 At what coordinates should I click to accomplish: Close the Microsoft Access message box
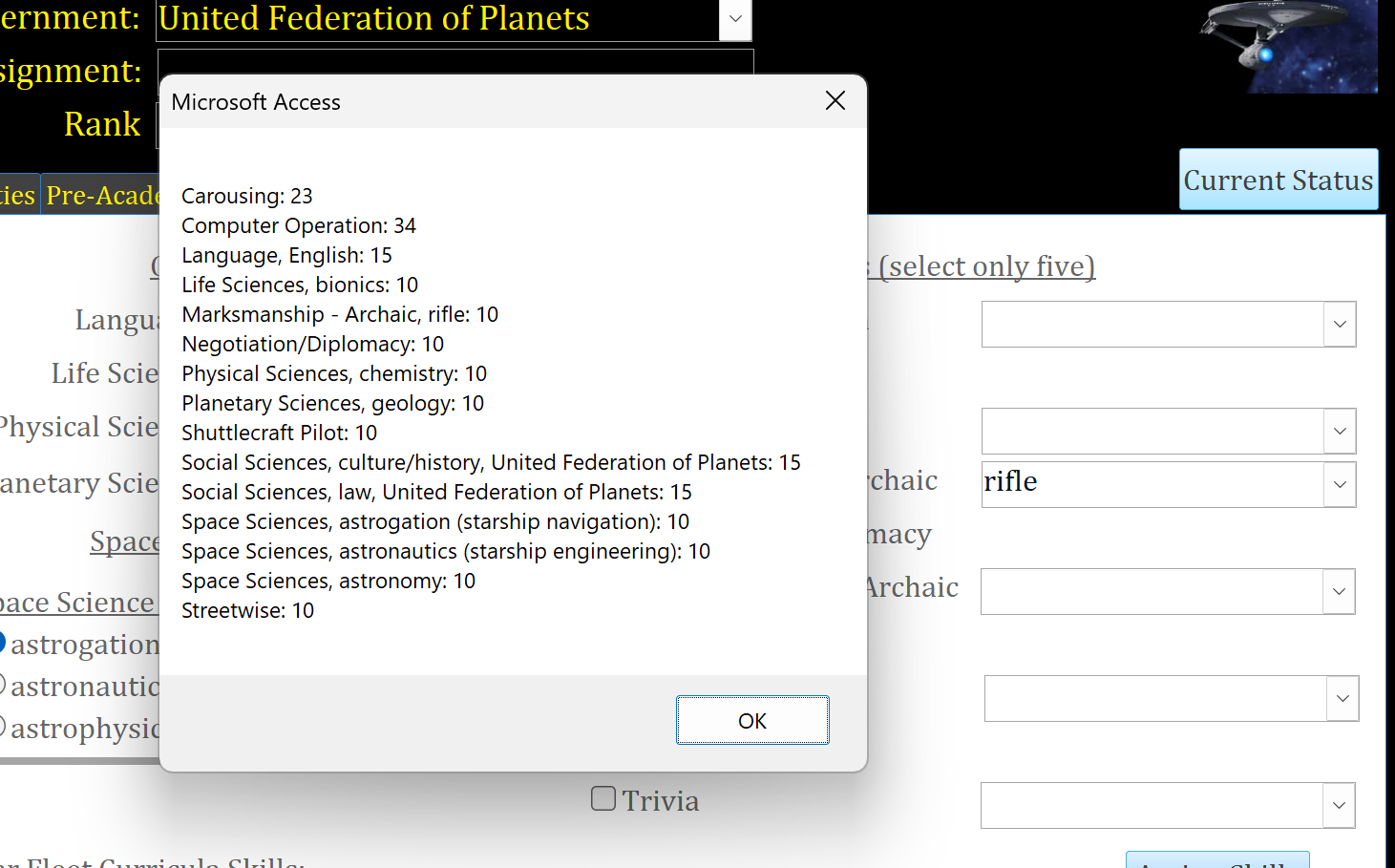click(x=835, y=101)
